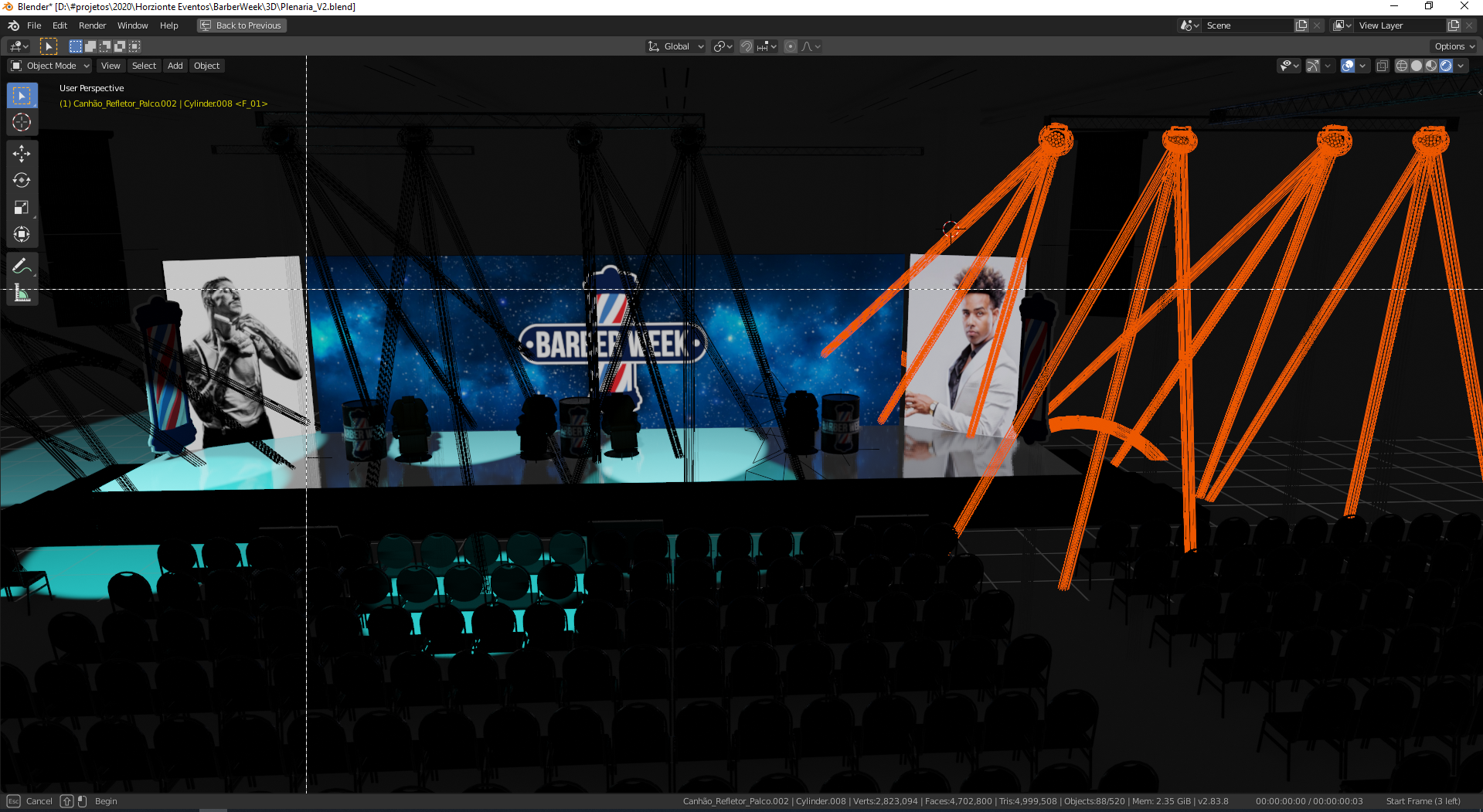Open the editor type dropdown
Screen dimensions: 1483x812
click(19, 46)
